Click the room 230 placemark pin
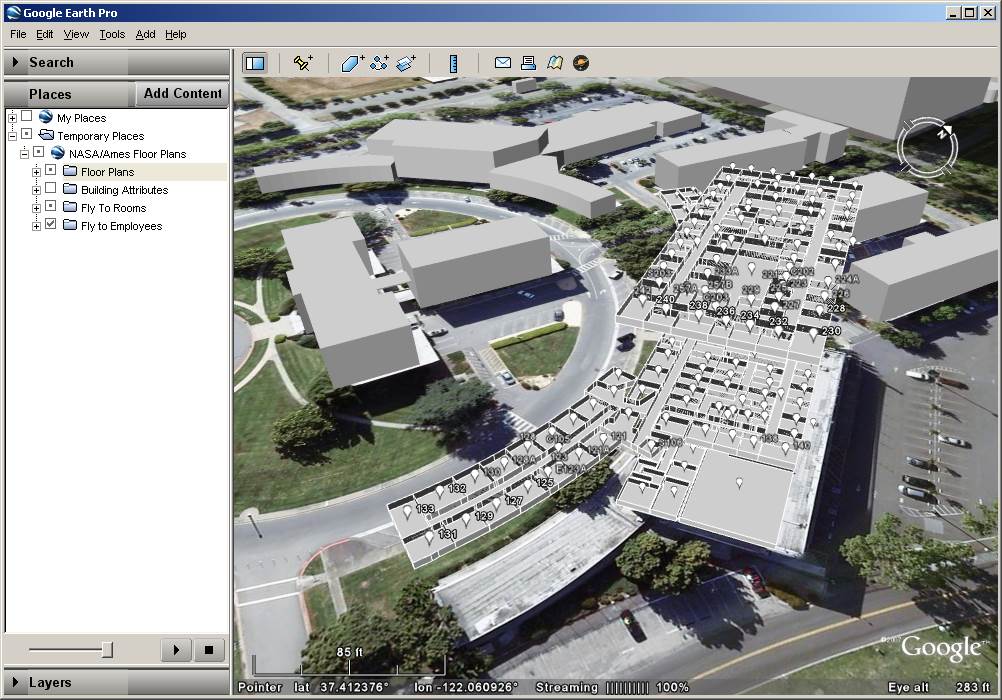This screenshot has height=700, width=1002. pyautogui.click(x=813, y=334)
